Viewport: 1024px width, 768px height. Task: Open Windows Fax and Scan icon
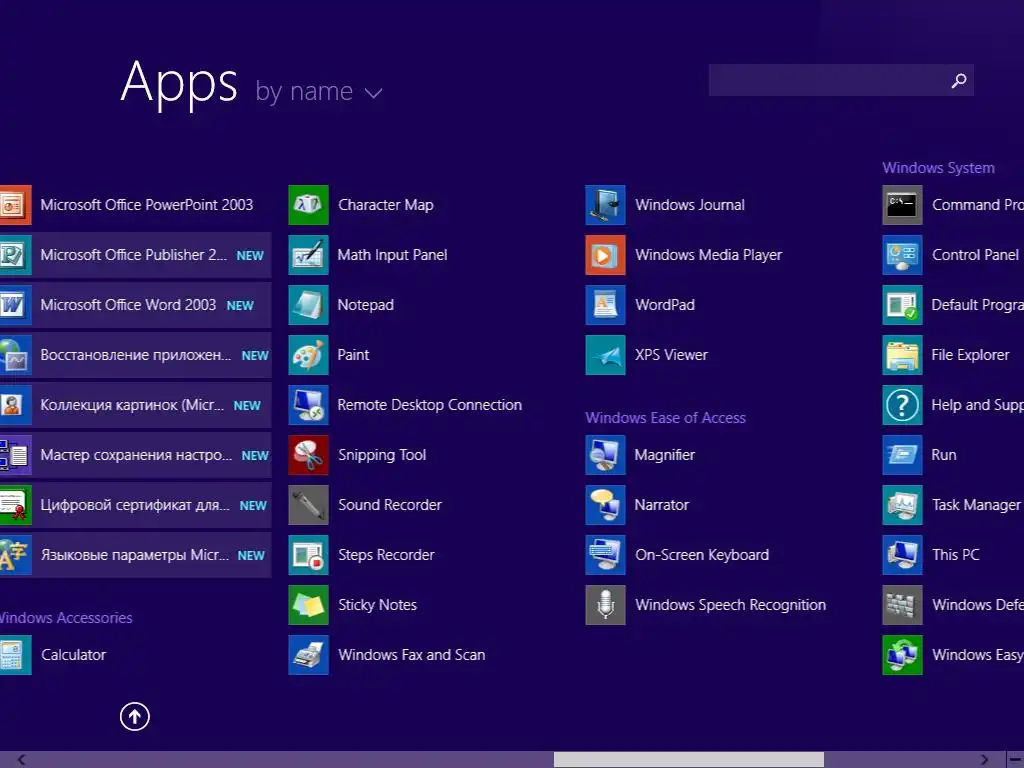pos(308,655)
